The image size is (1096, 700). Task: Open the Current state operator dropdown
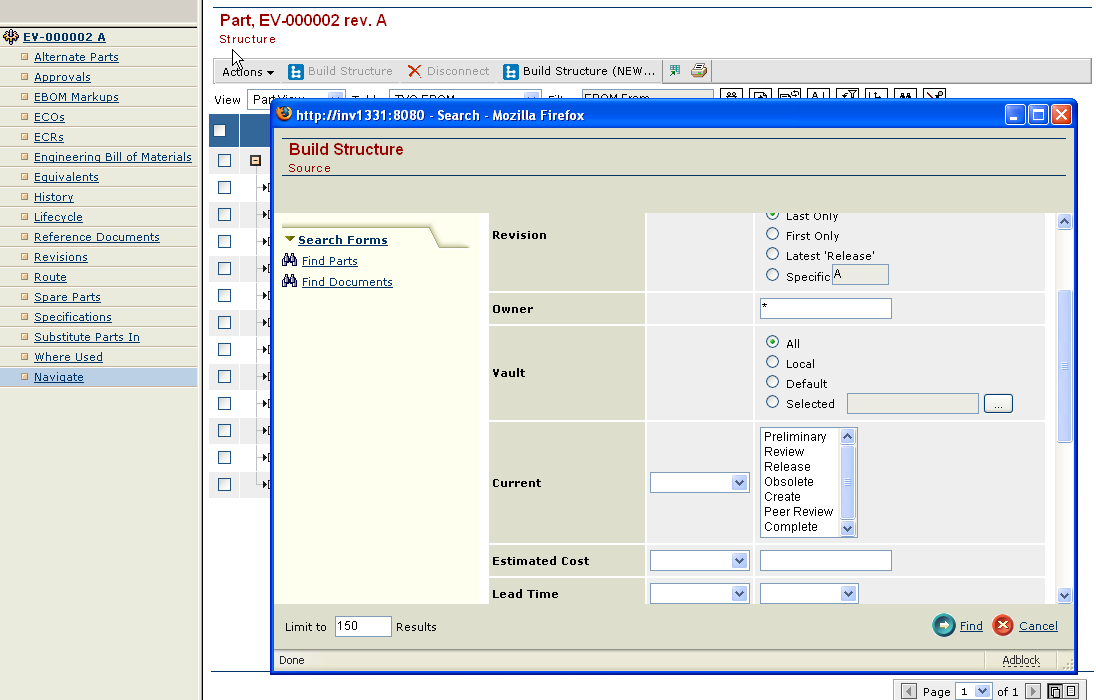point(699,483)
